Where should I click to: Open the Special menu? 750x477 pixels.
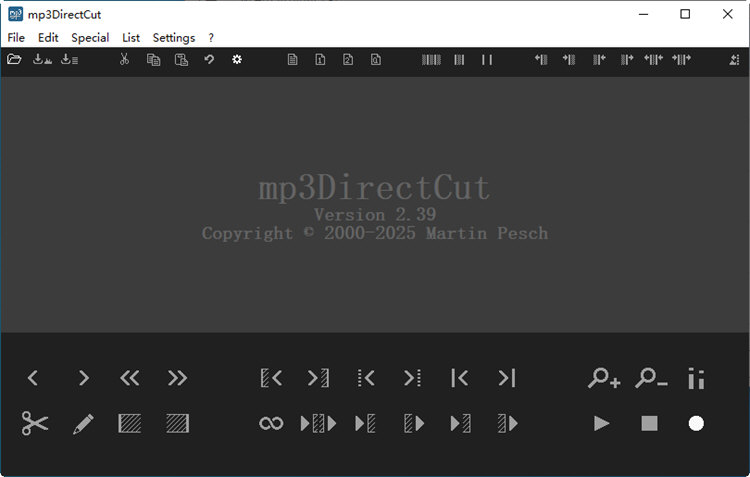coord(90,38)
